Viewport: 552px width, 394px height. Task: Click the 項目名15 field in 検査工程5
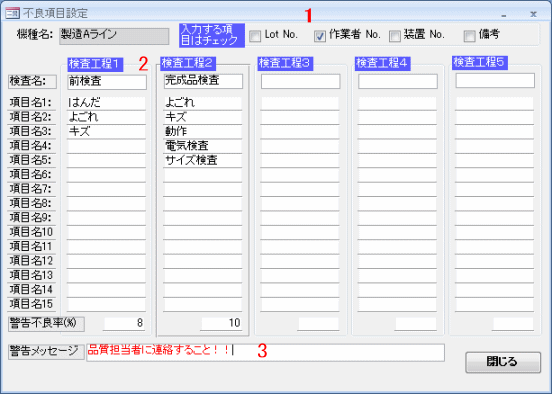point(494,305)
